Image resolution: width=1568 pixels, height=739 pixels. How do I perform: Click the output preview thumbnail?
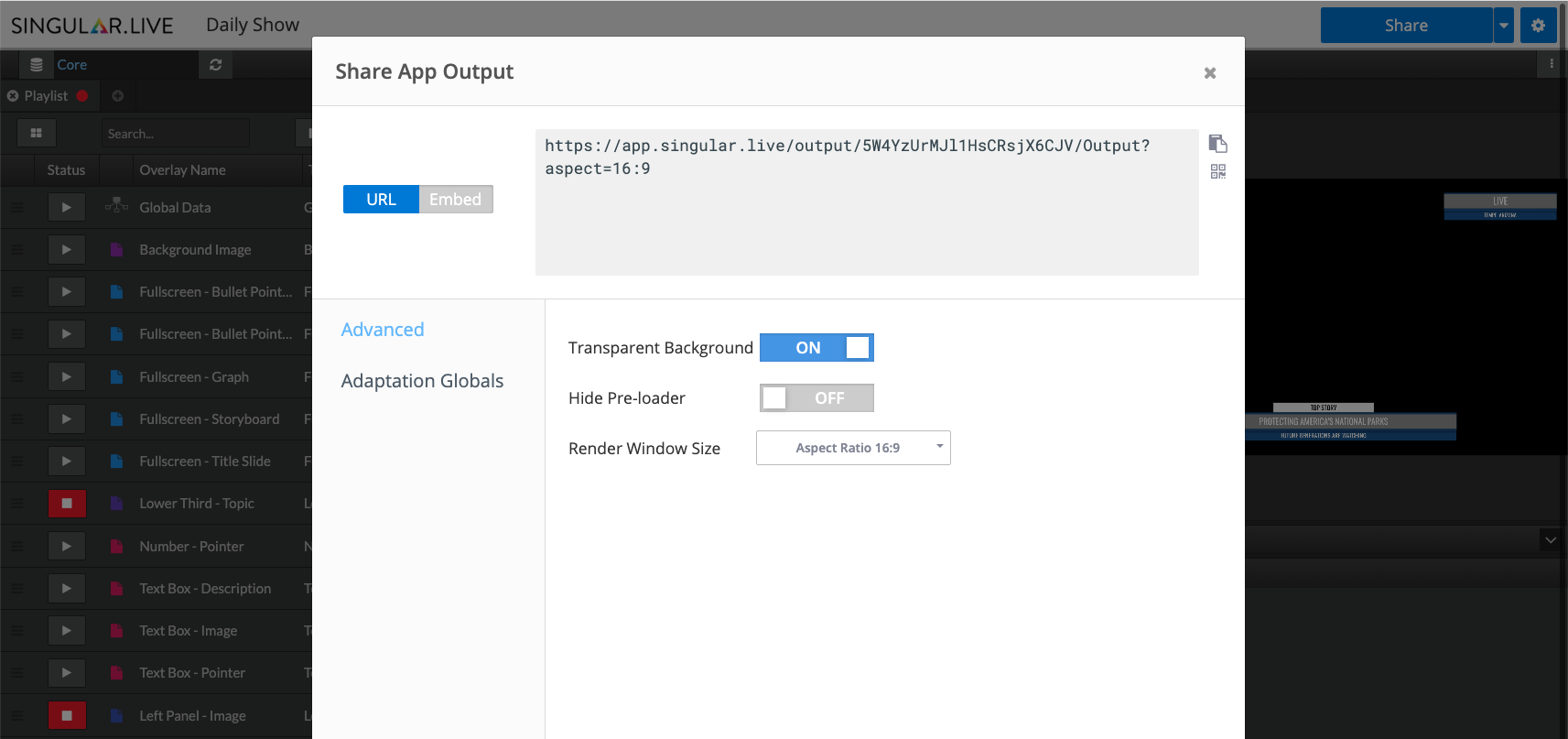coord(1404,317)
